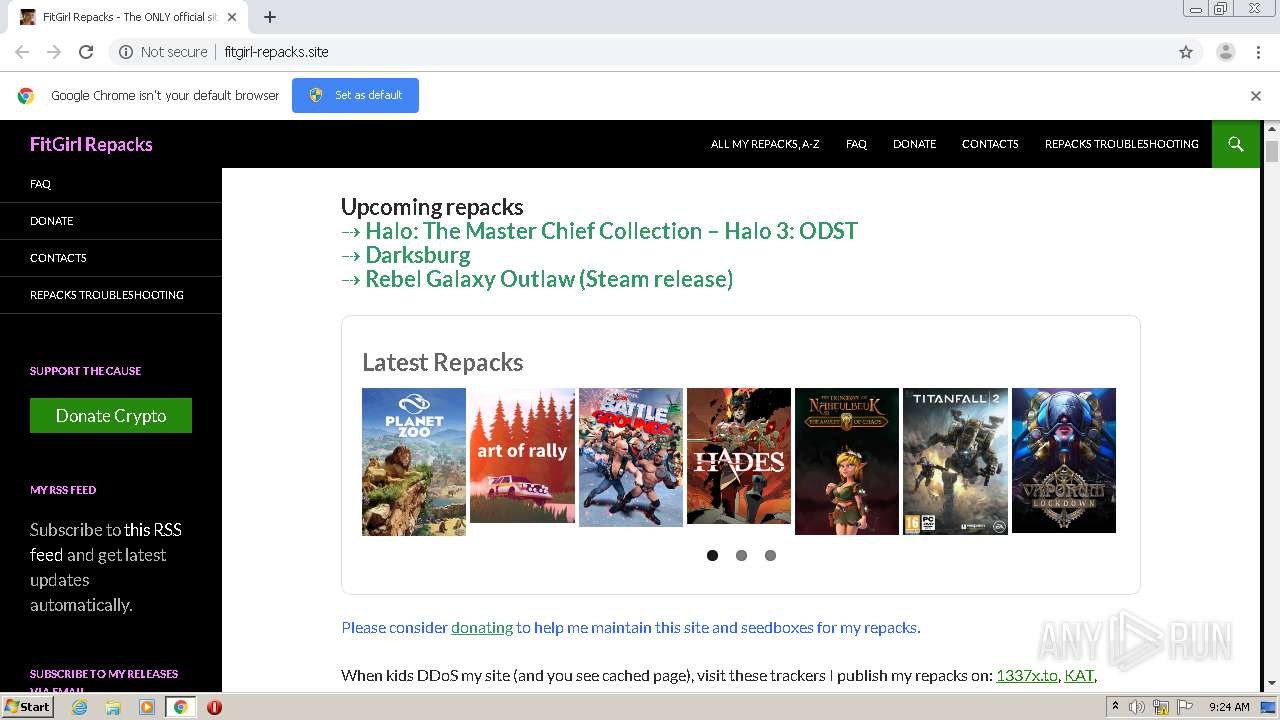Open Chrome's three-dot menu
This screenshot has width=1280, height=720.
pyautogui.click(x=1259, y=52)
